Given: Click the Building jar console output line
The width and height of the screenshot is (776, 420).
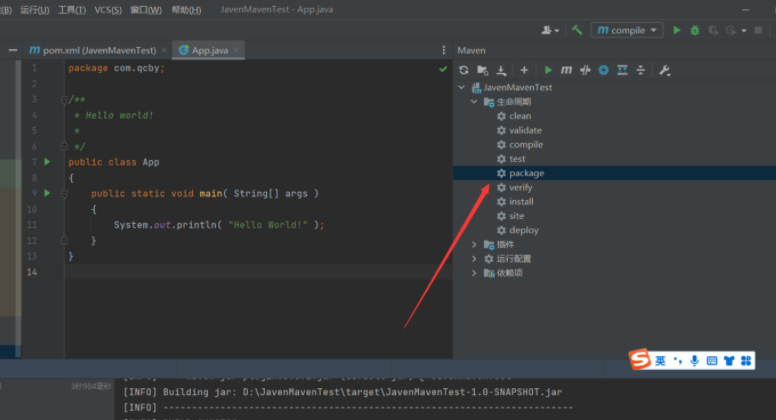Looking at the screenshot, I should point(342,392).
